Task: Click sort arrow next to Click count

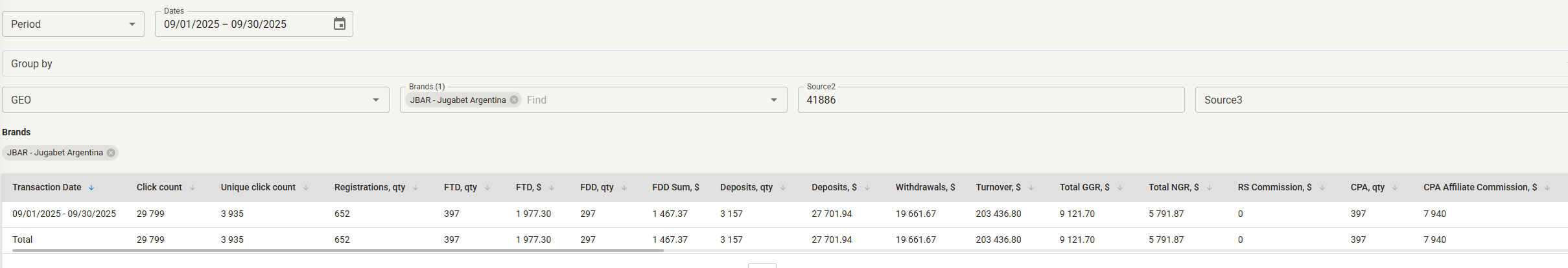Action: tap(193, 188)
